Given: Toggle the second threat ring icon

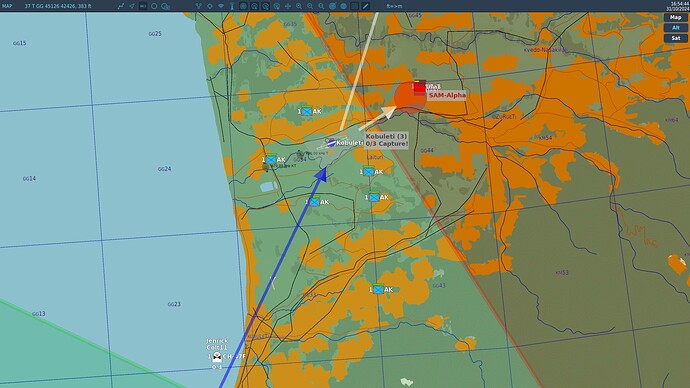Looking at the screenshot, I should coord(254,6).
